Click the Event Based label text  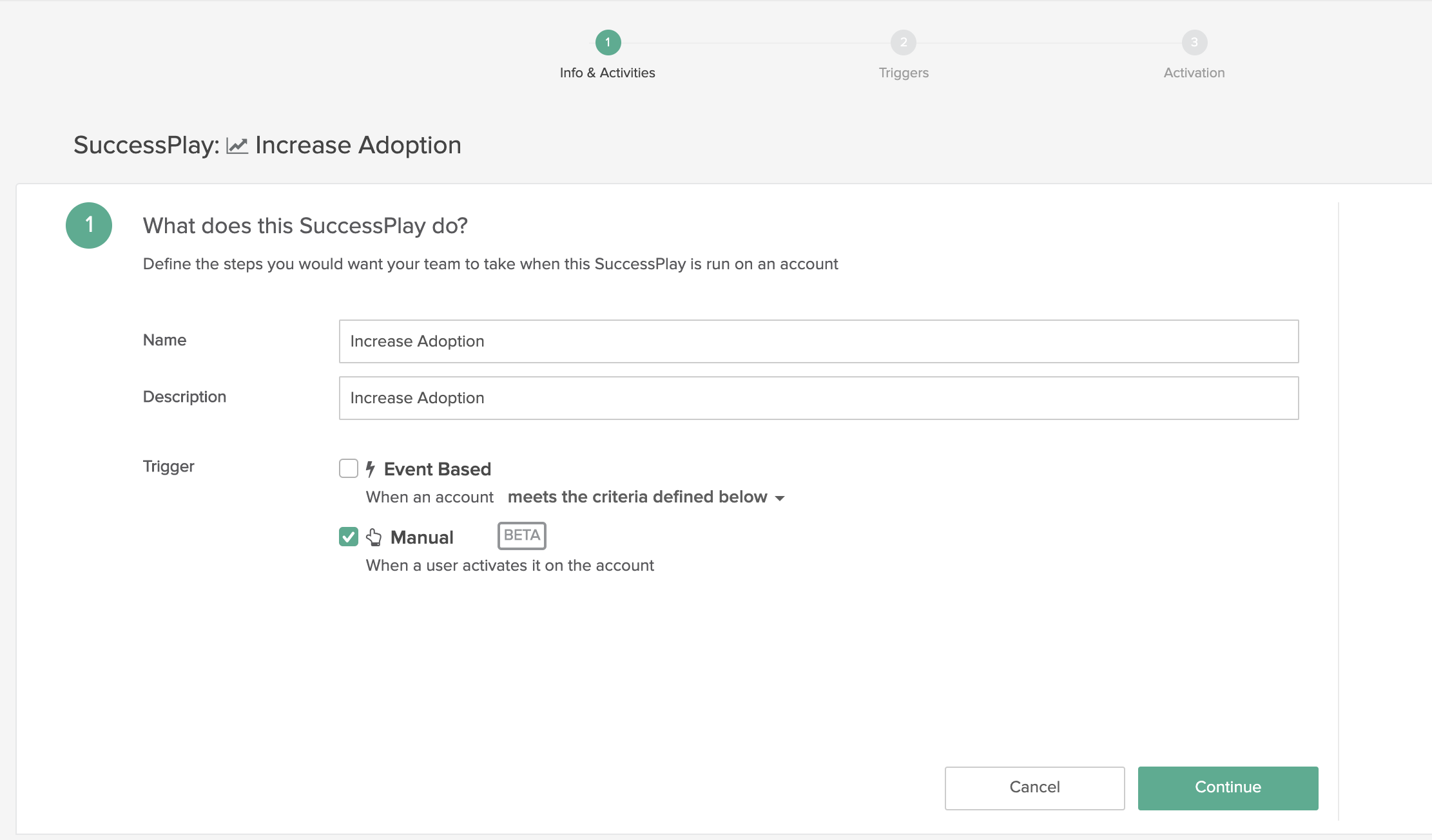tap(438, 469)
